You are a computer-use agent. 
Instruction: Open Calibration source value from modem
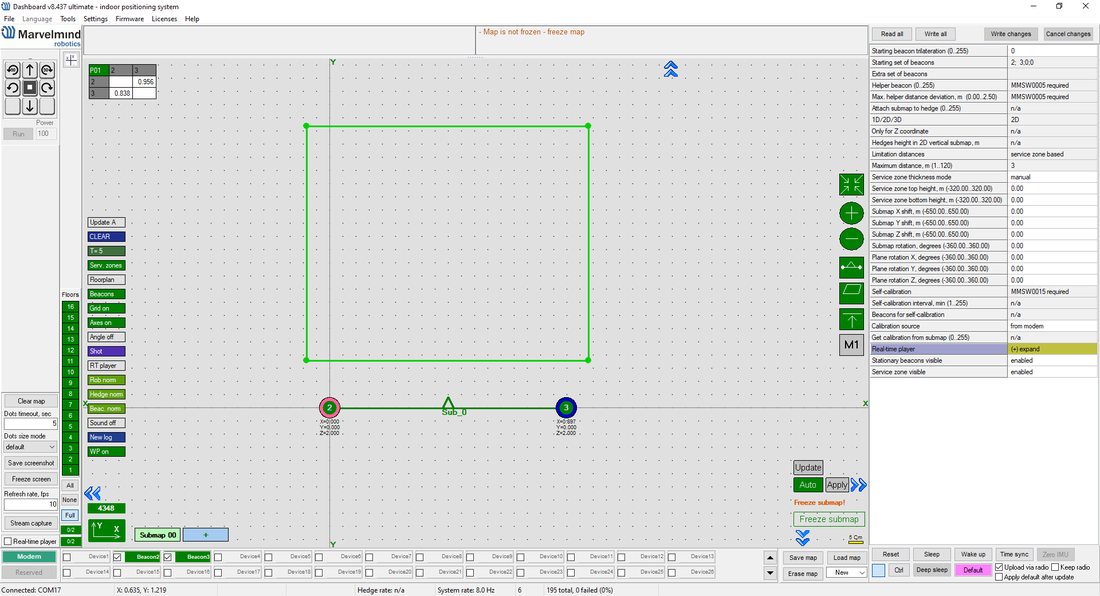coord(1052,326)
